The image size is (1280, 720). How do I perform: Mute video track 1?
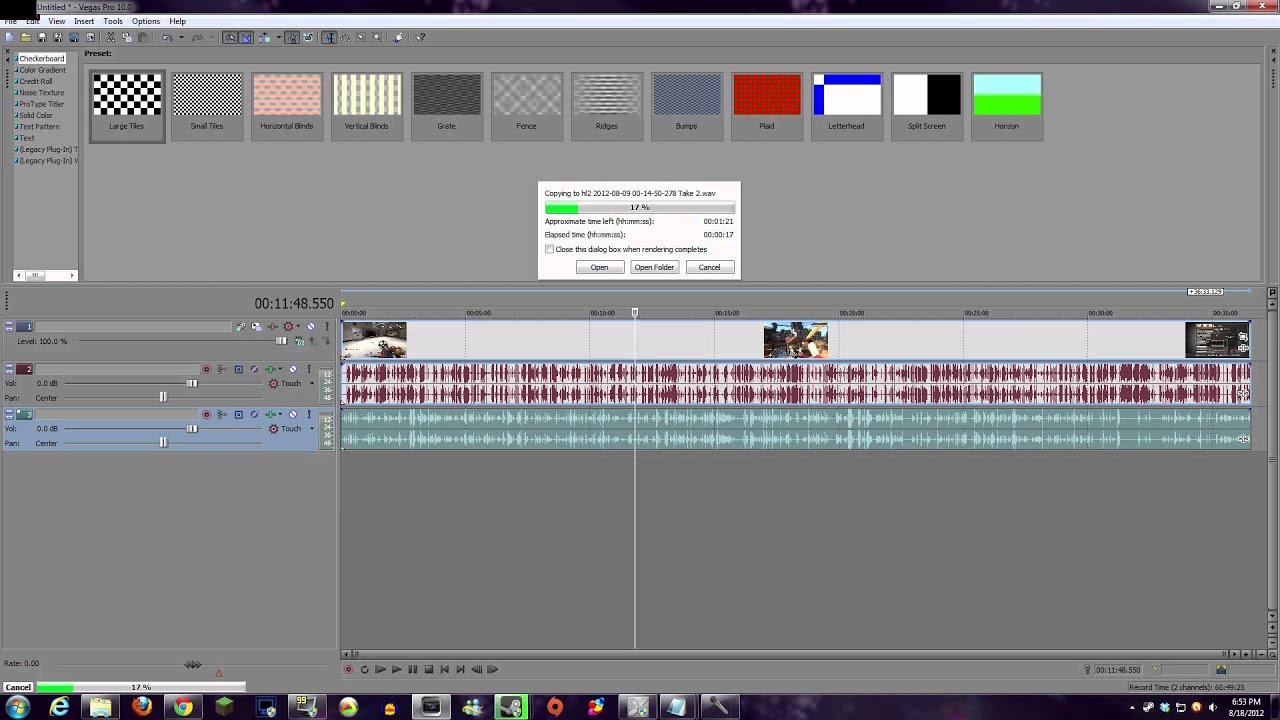coord(310,327)
